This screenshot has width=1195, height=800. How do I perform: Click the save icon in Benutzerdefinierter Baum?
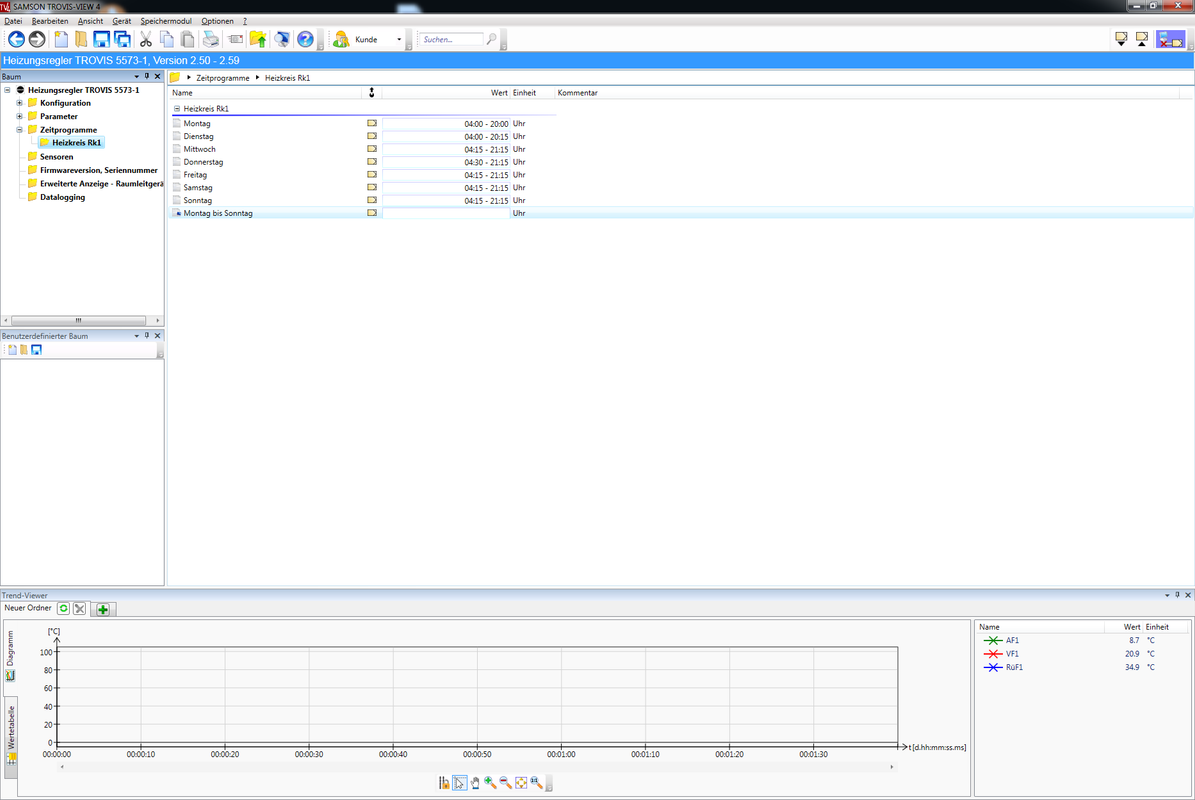point(36,350)
